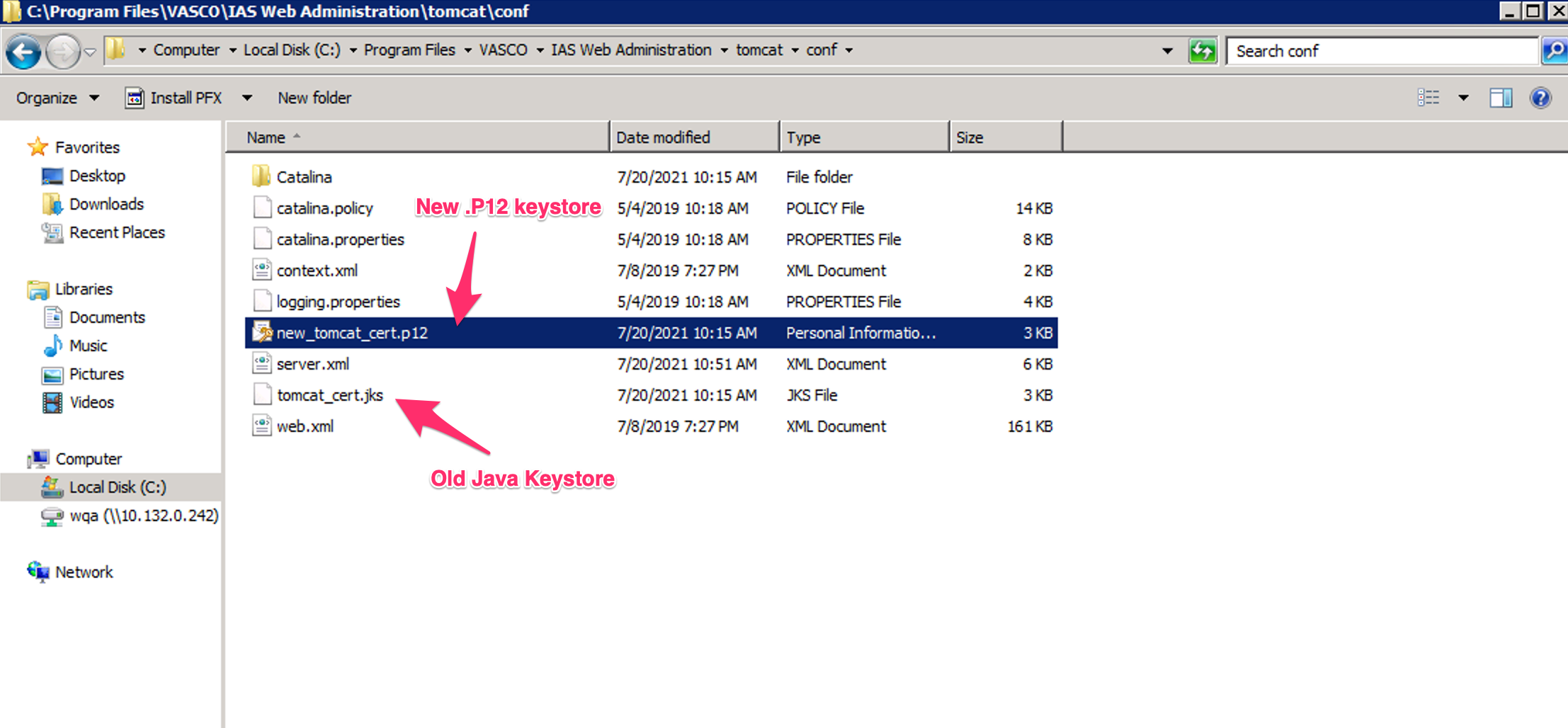Select the new_tomcat_cert.p12 file icon
This screenshot has width=1568, height=728.
(263, 333)
